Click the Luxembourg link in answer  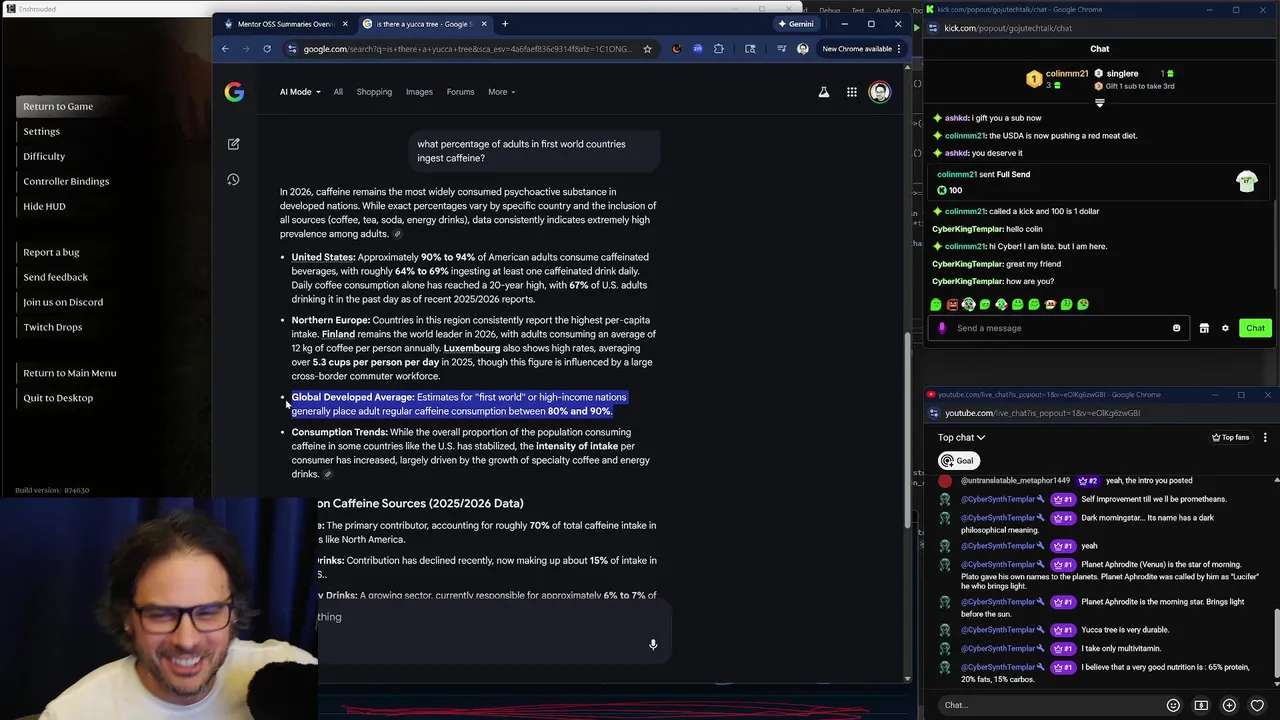tap(472, 348)
